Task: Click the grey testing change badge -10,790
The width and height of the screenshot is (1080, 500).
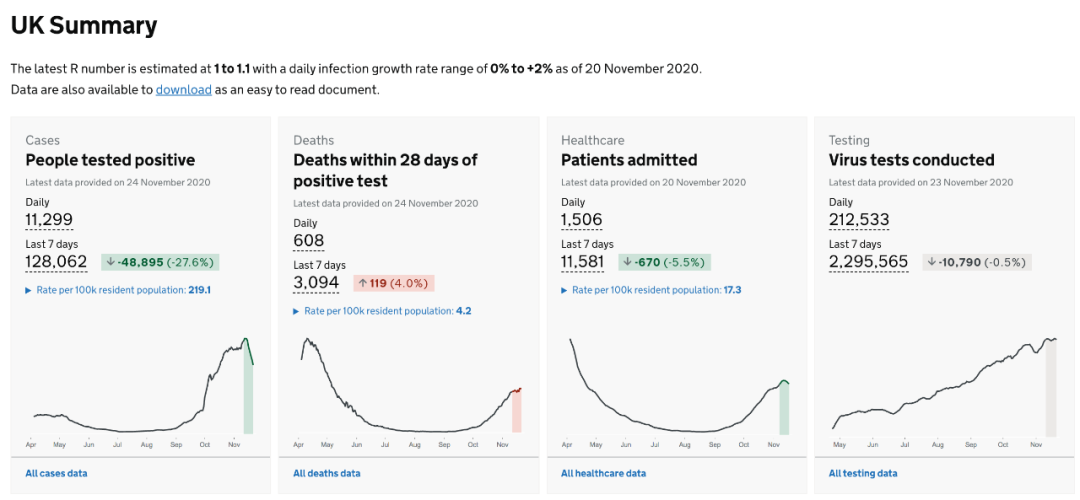Action: tap(976, 262)
